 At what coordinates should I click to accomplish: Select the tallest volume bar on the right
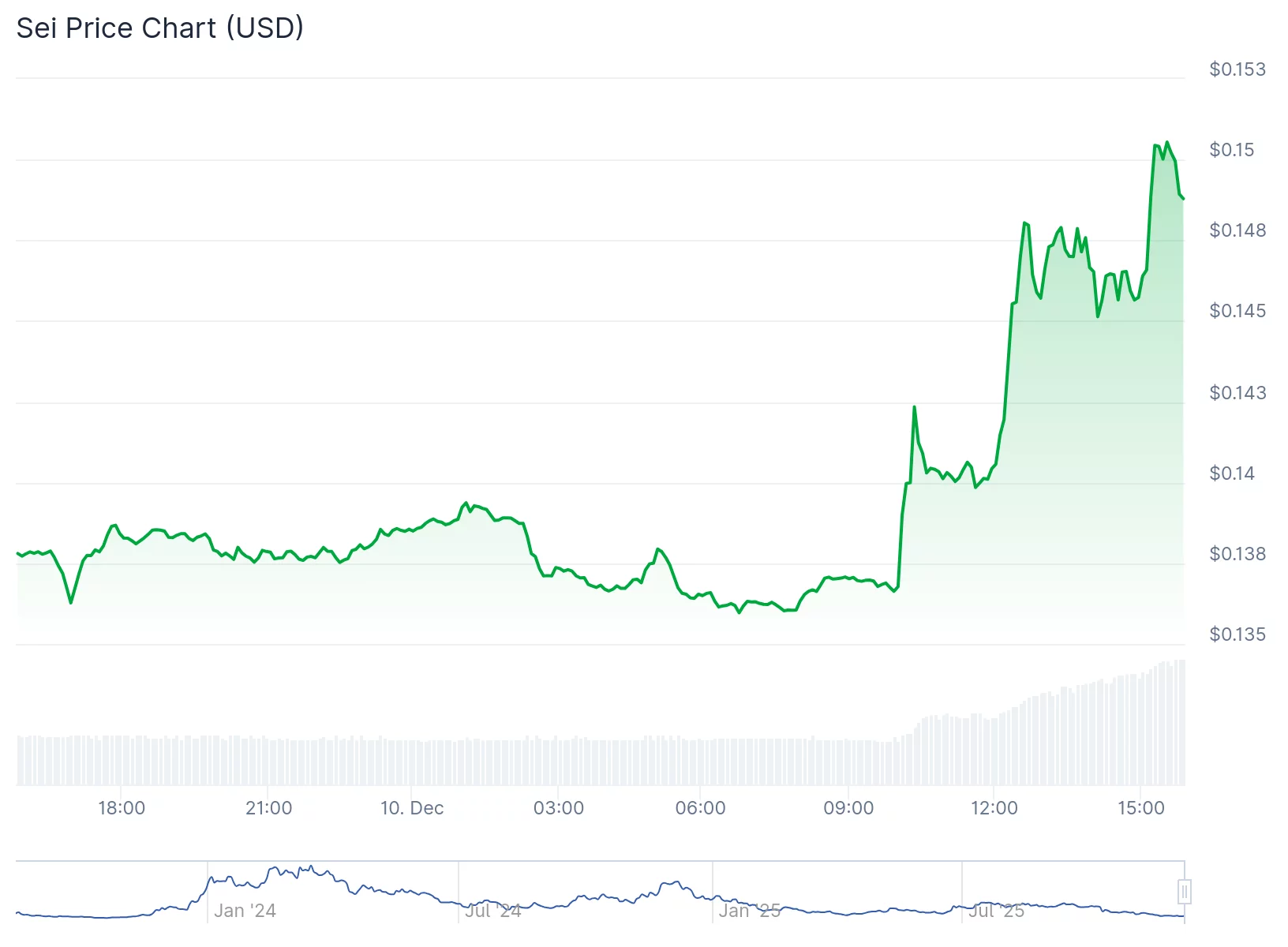pos(1180,724)
